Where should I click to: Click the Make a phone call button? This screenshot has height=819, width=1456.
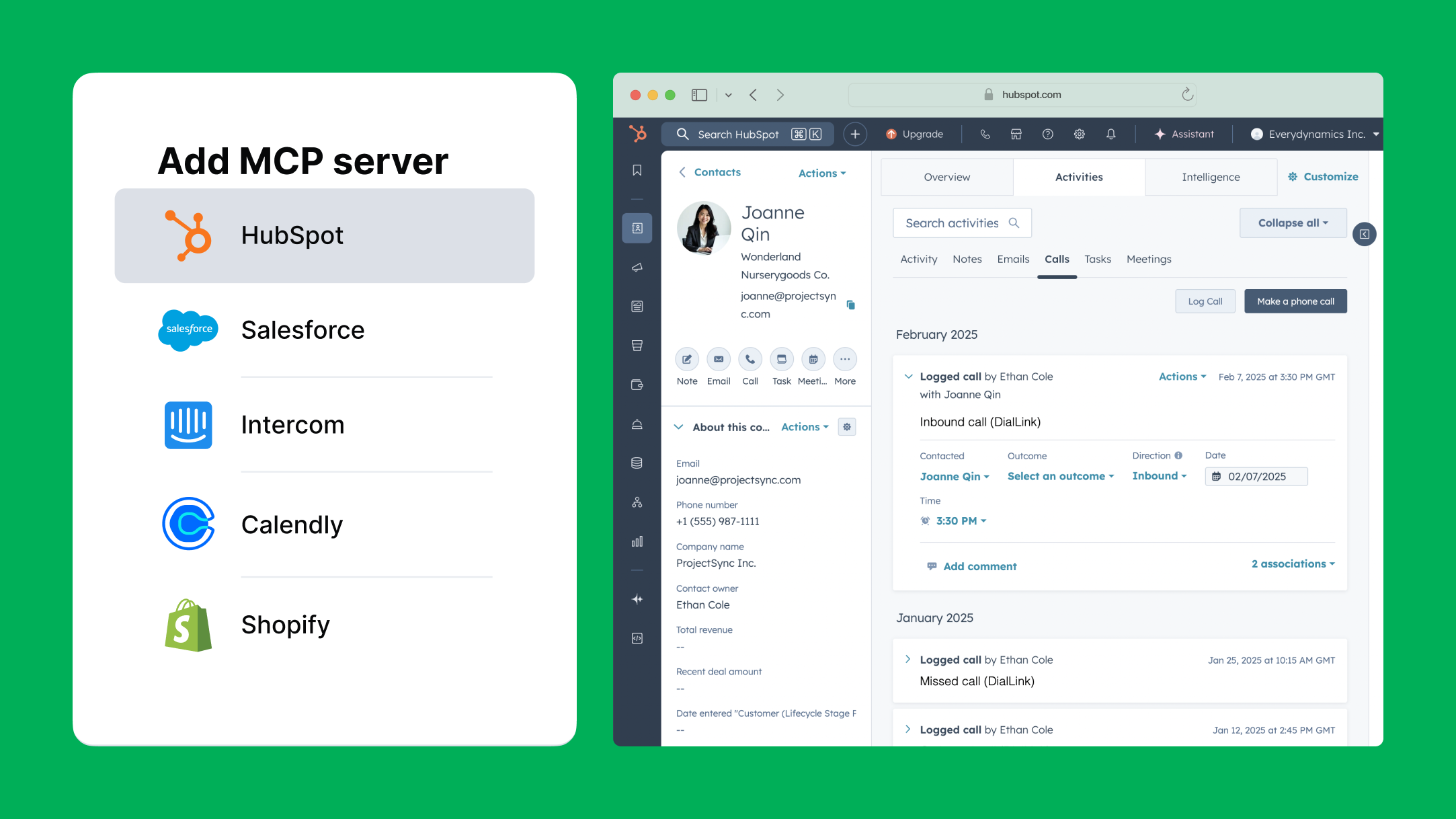(x=1295, y=301)
